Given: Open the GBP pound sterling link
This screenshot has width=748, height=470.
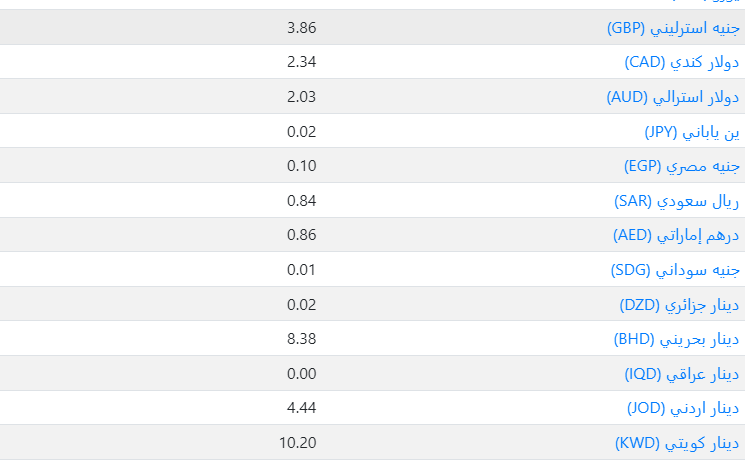Looking at the screenshot, I should 673,28.
